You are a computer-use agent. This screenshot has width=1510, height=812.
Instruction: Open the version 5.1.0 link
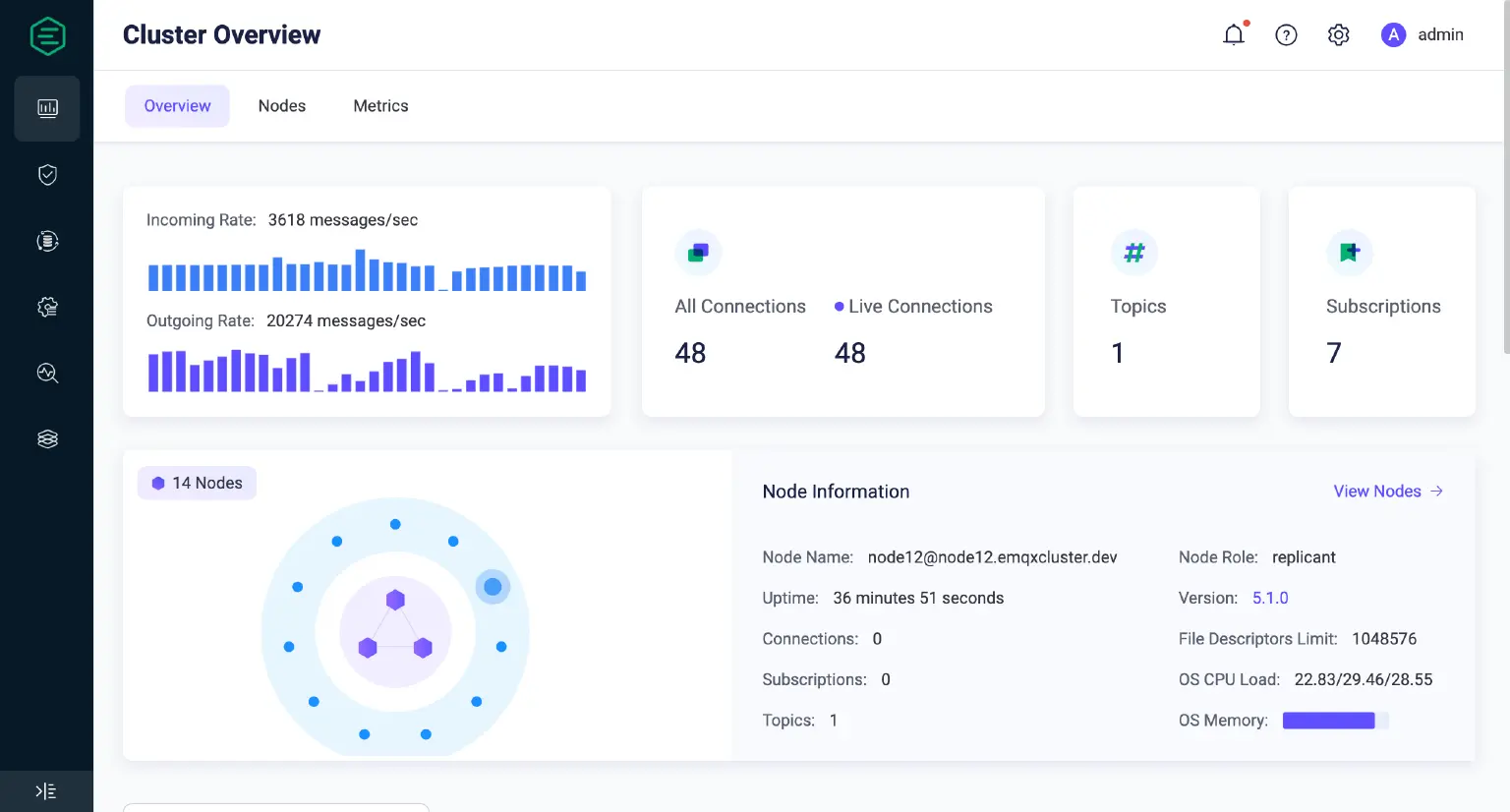[x=1270, y=598]
